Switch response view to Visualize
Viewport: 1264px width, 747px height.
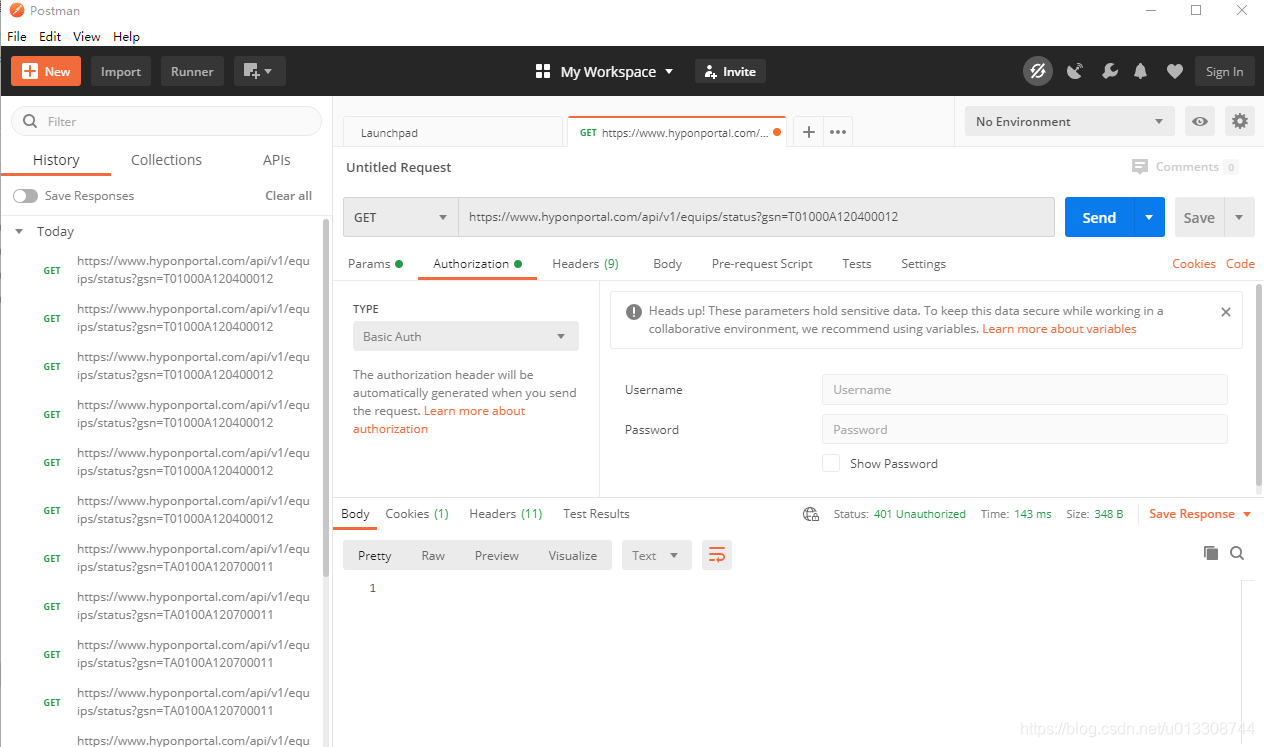point(573,556)
